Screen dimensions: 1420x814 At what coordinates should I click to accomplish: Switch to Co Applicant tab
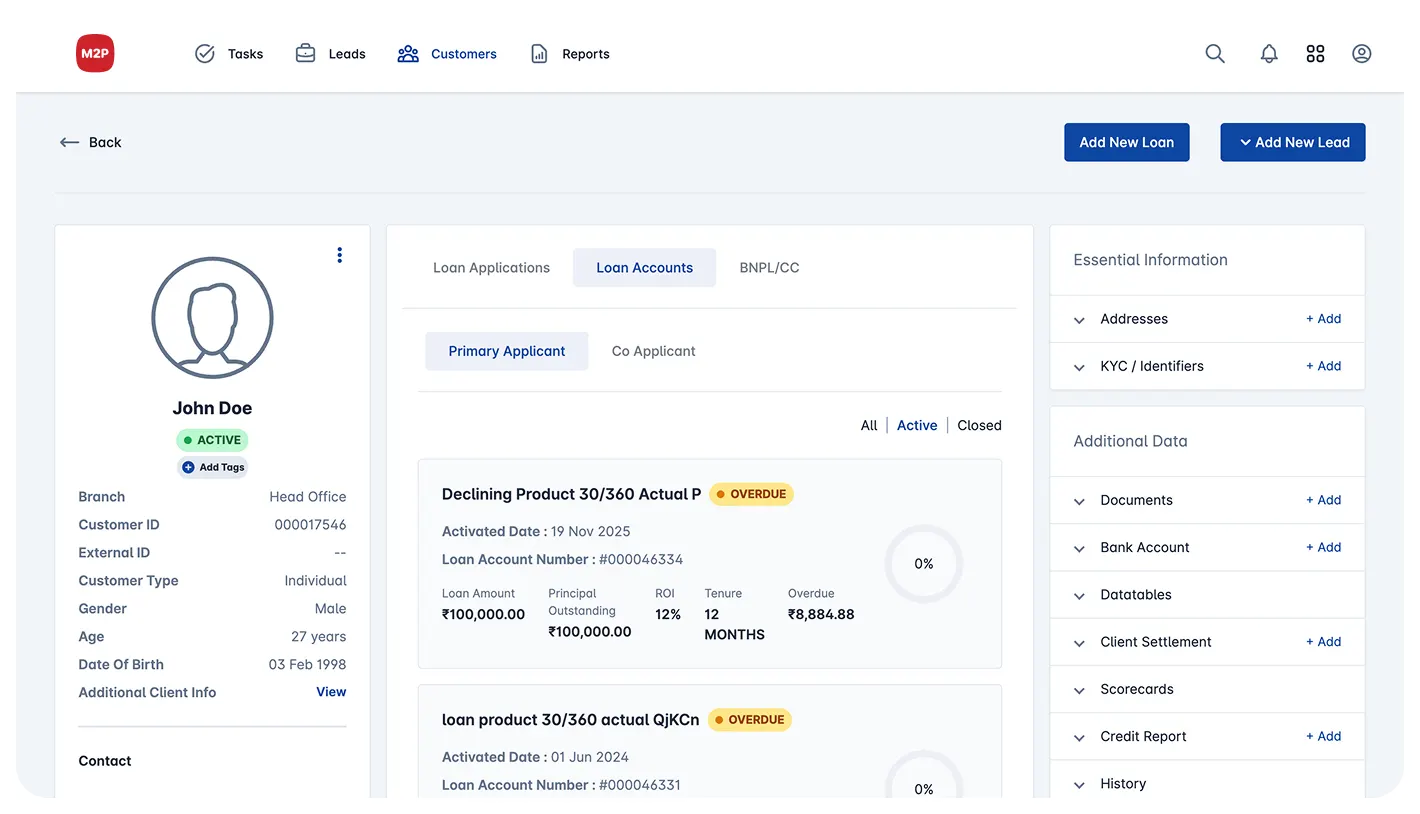[654, 351]
